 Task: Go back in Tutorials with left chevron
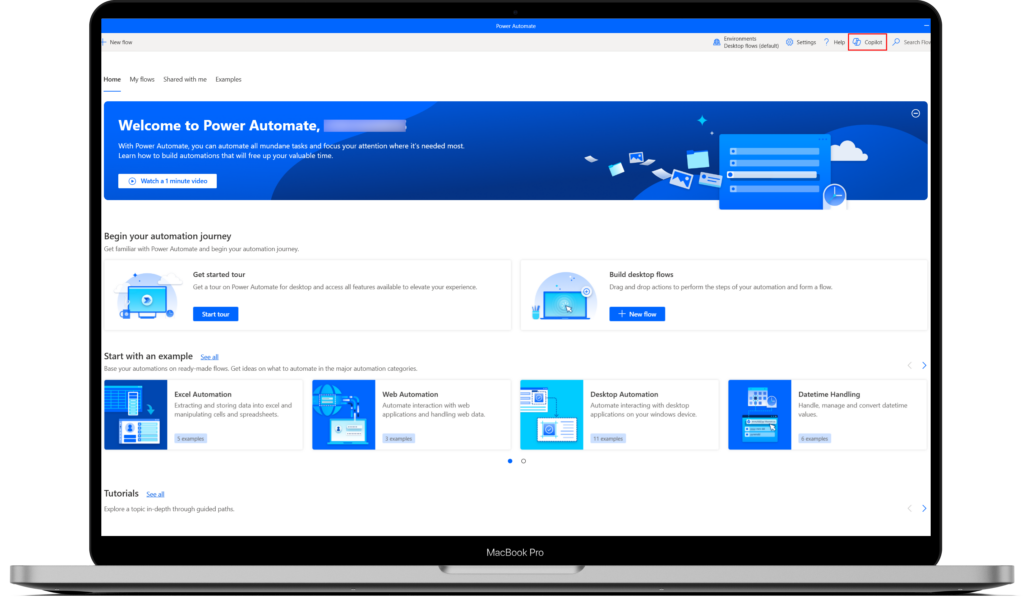[910, 508]
